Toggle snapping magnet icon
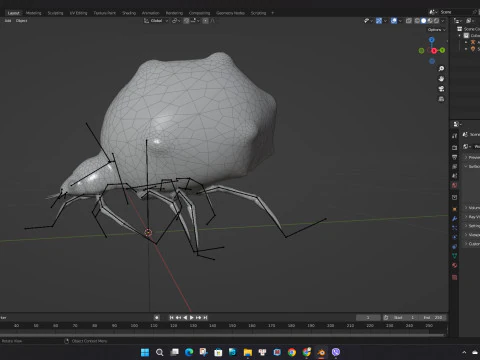 tap(186, 21)
